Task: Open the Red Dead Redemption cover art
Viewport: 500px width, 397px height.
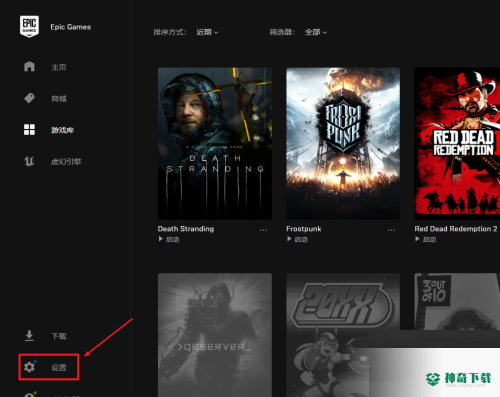Action: 457,143
